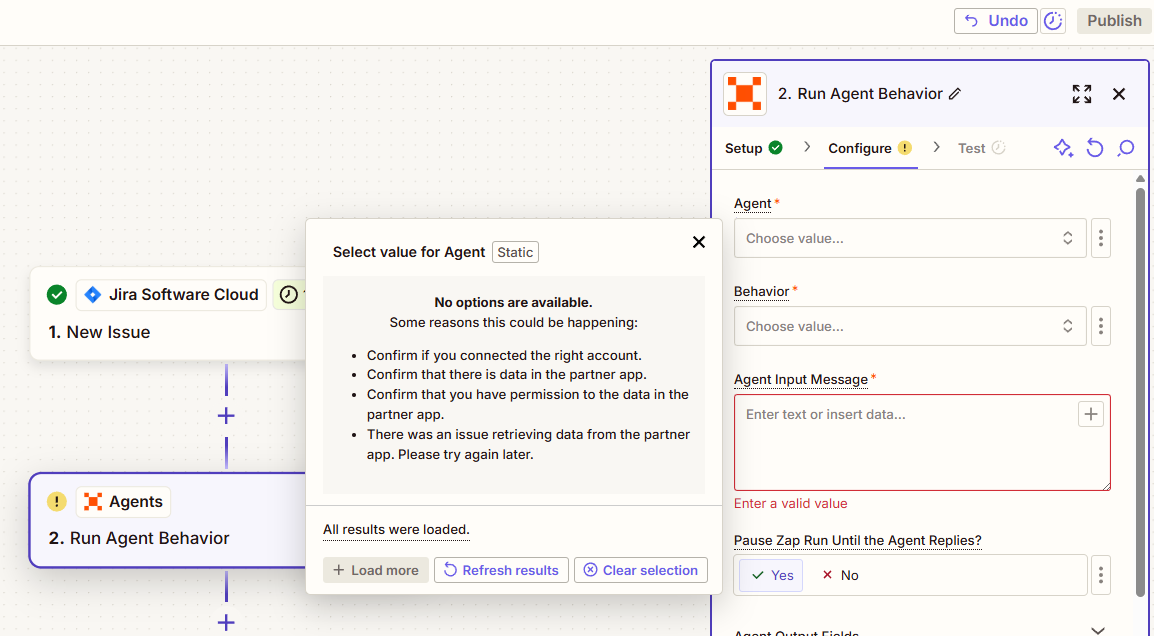Insert data using the plus button in message field
This screenshot has height=636, width=1154.
[1091, 414]
